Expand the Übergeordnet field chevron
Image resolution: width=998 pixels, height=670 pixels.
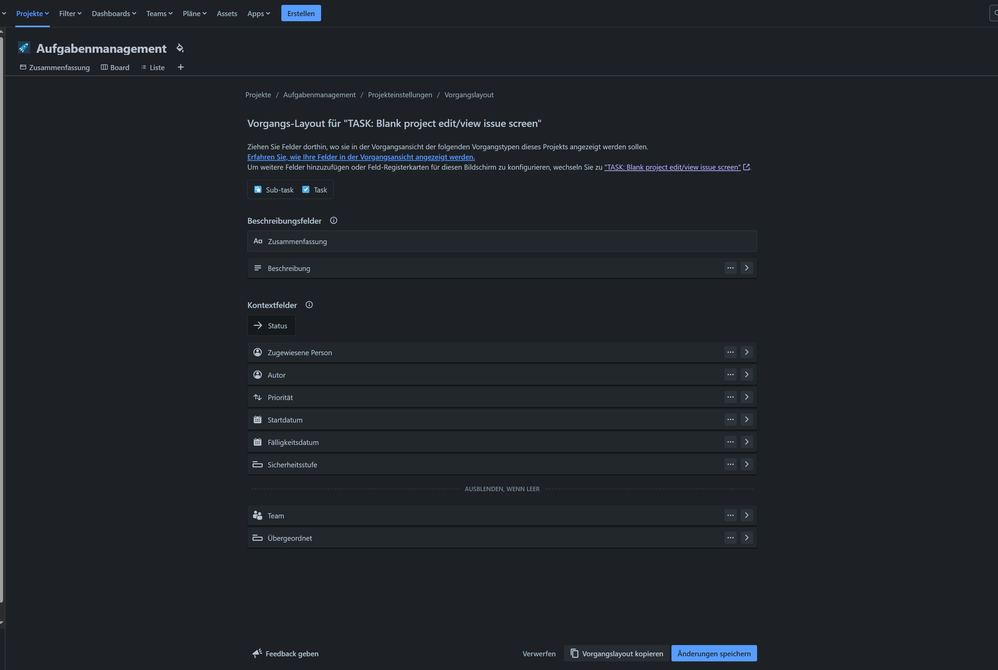747,538
